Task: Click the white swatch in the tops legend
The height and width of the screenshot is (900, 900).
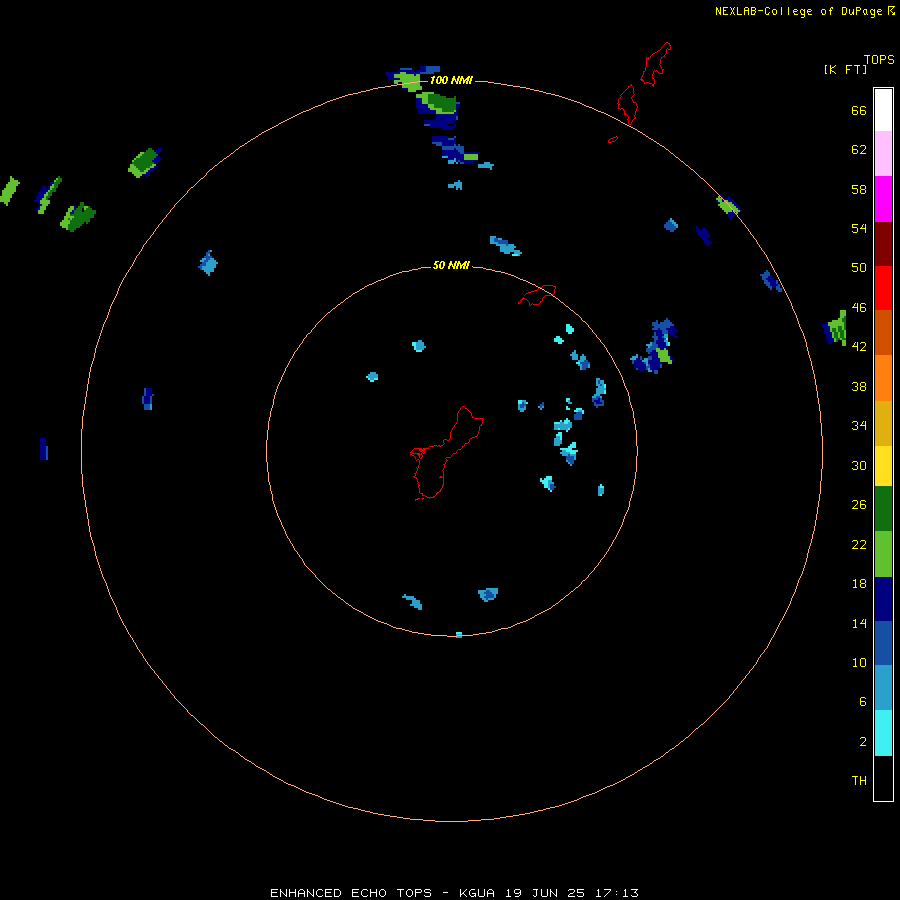Action: [x=883, y=110]
